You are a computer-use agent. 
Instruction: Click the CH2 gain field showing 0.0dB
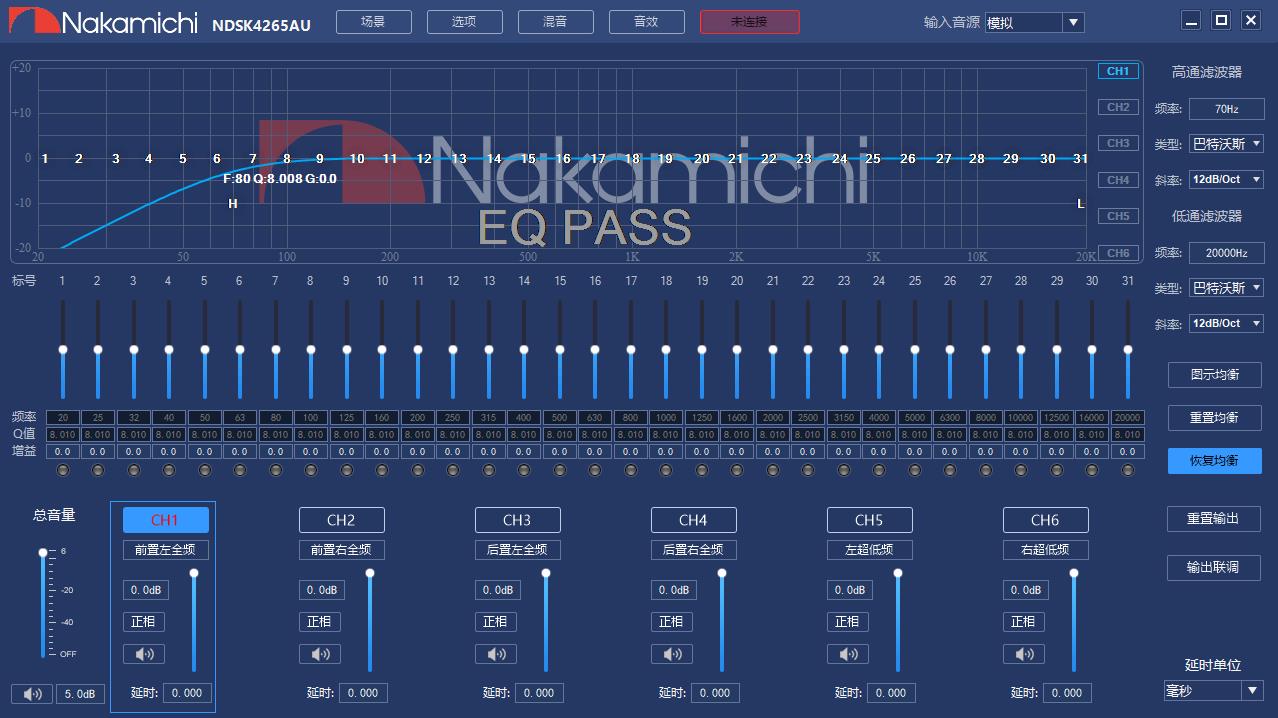[x=322, y=590]
